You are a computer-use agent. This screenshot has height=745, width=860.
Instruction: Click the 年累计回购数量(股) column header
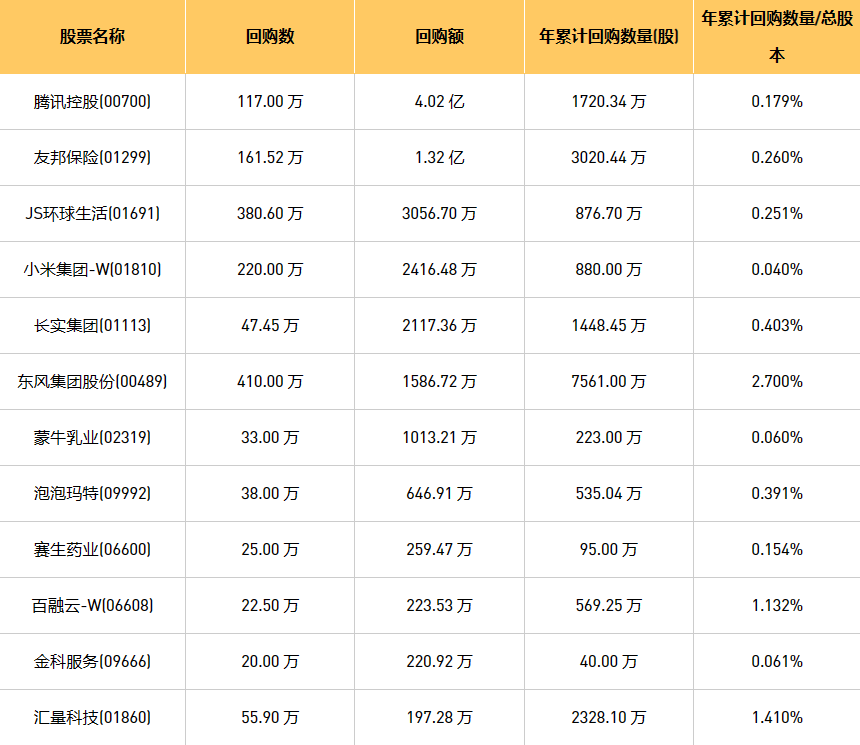coord(609,37)
